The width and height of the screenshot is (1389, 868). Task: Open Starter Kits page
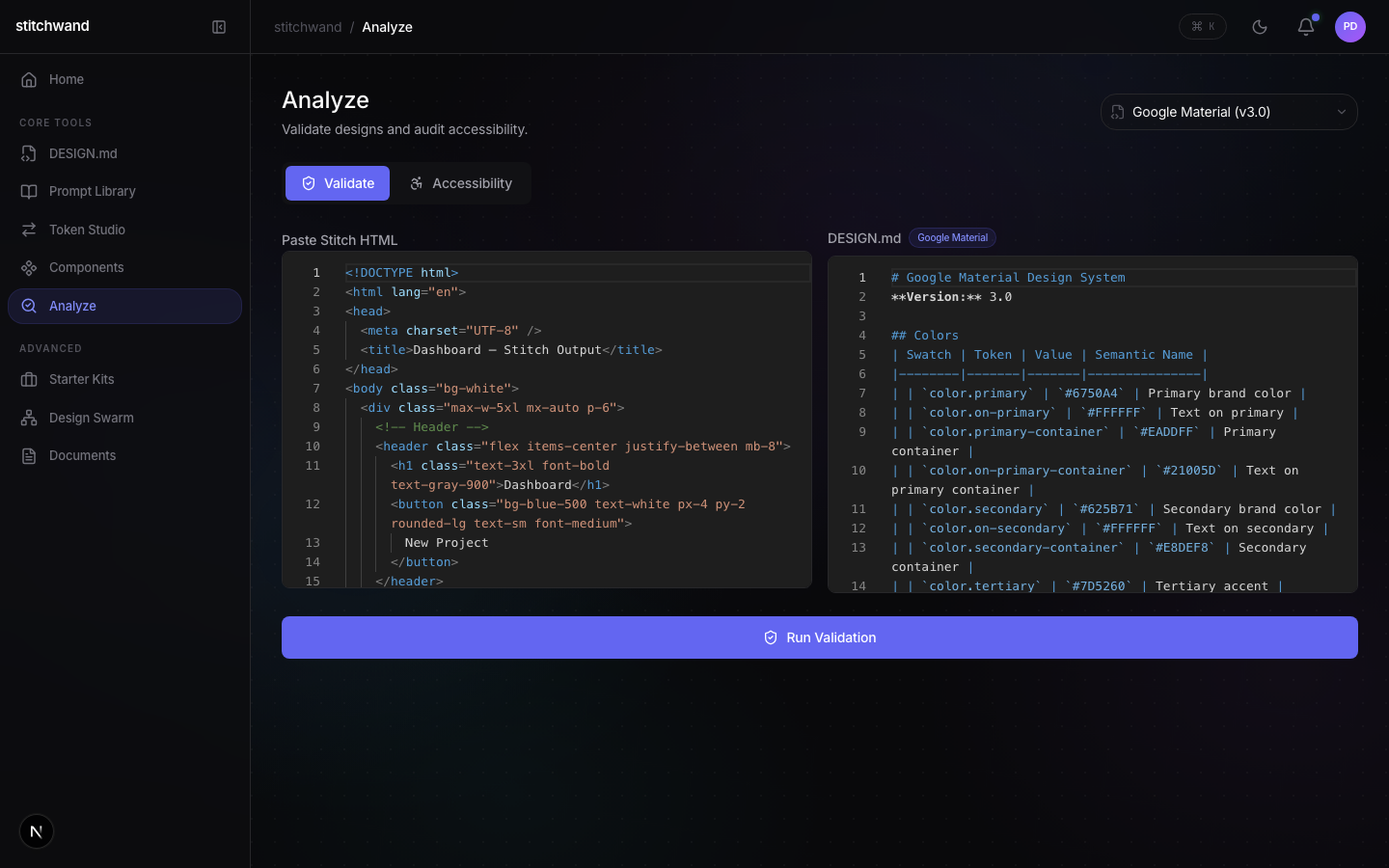(x=124, y=379)
